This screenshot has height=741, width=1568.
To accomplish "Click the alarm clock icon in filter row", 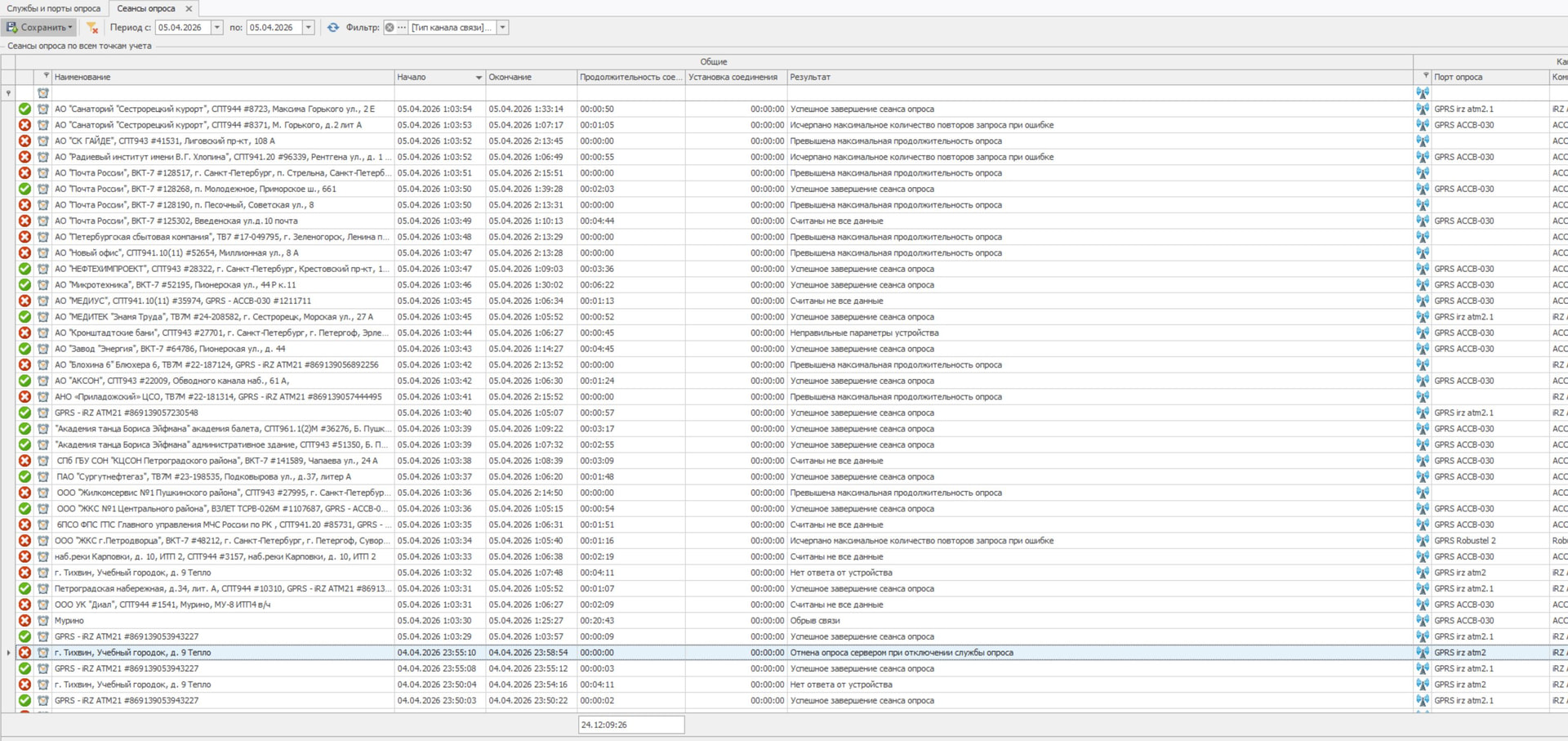I will coord(43,93).
